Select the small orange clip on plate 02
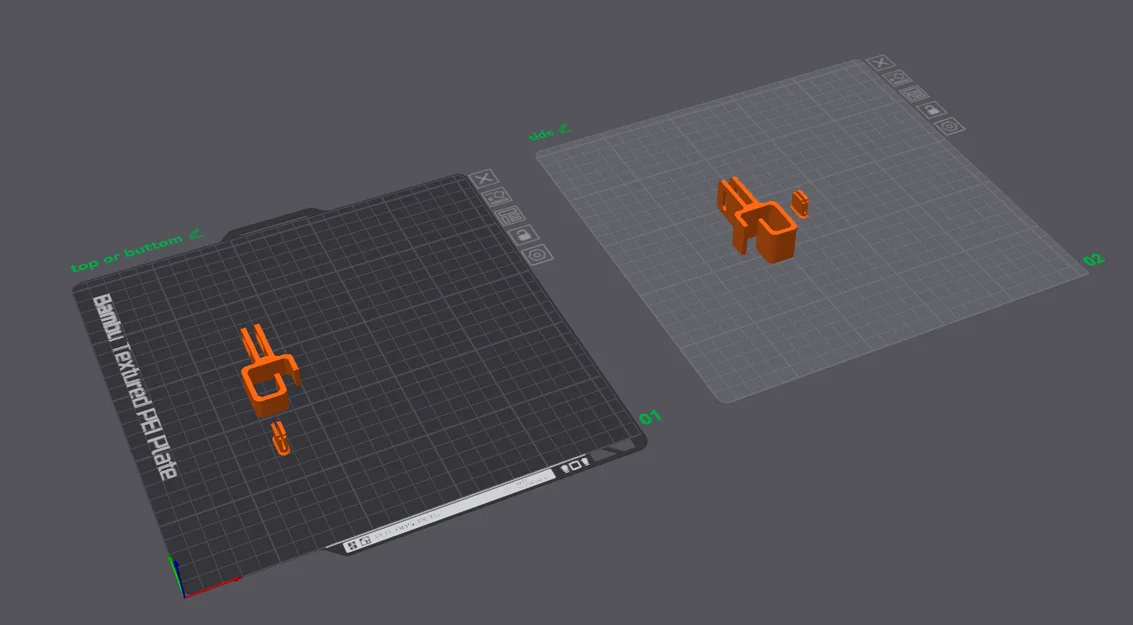 (x=800, y=203)
